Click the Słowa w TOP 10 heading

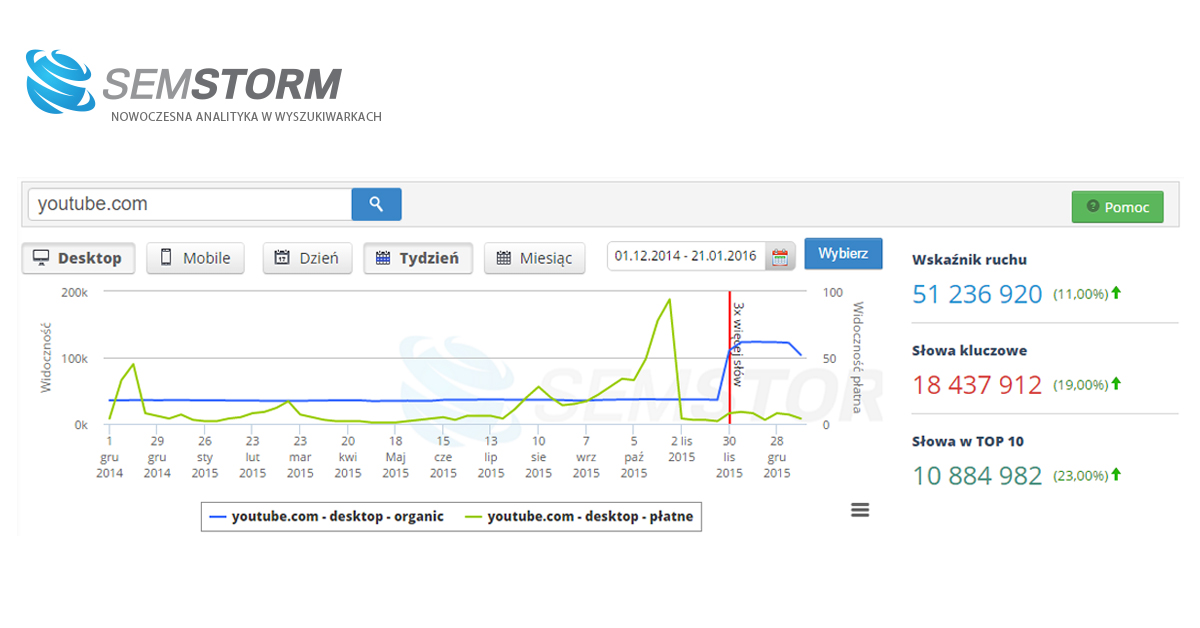968,441
